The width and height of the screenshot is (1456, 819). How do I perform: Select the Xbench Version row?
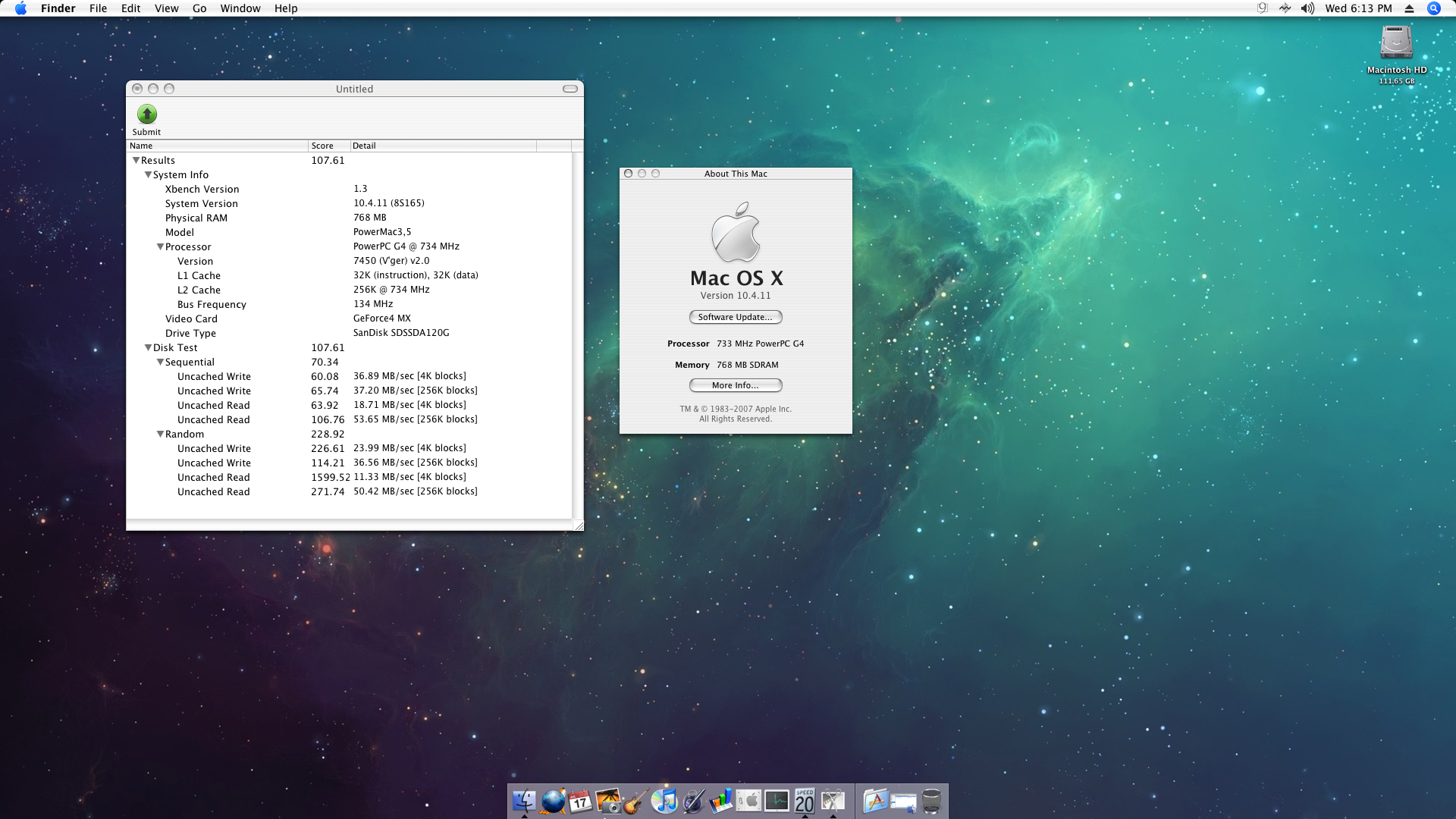click(349, 189)
